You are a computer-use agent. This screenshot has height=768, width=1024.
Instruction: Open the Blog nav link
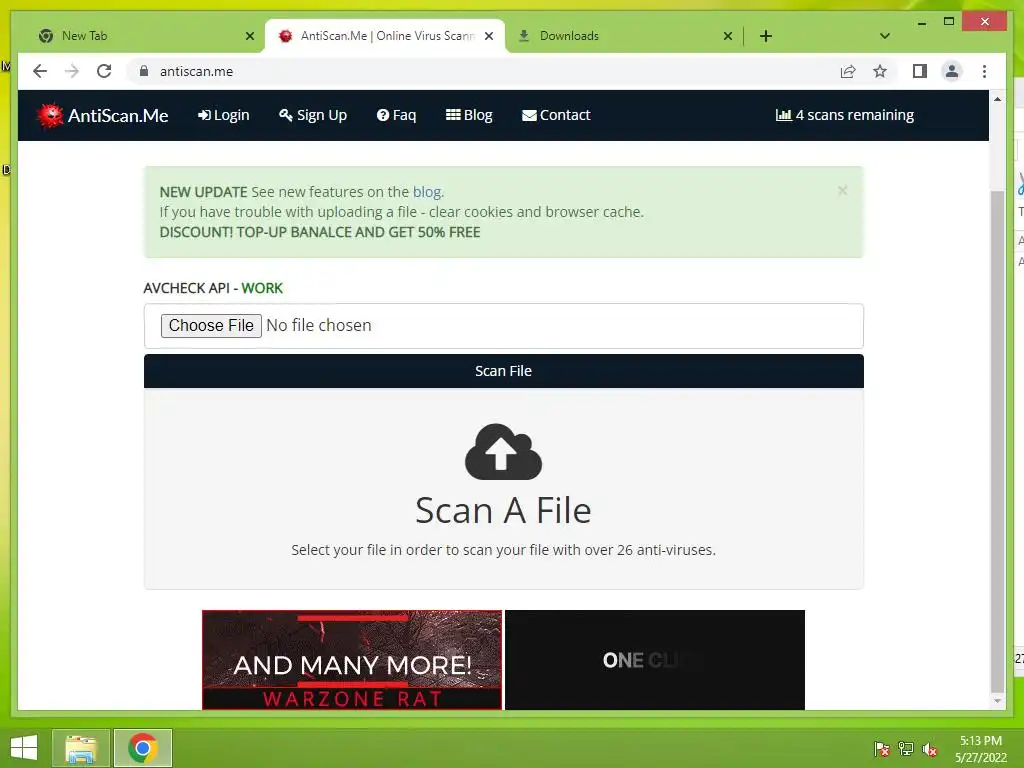pos(469,115)
